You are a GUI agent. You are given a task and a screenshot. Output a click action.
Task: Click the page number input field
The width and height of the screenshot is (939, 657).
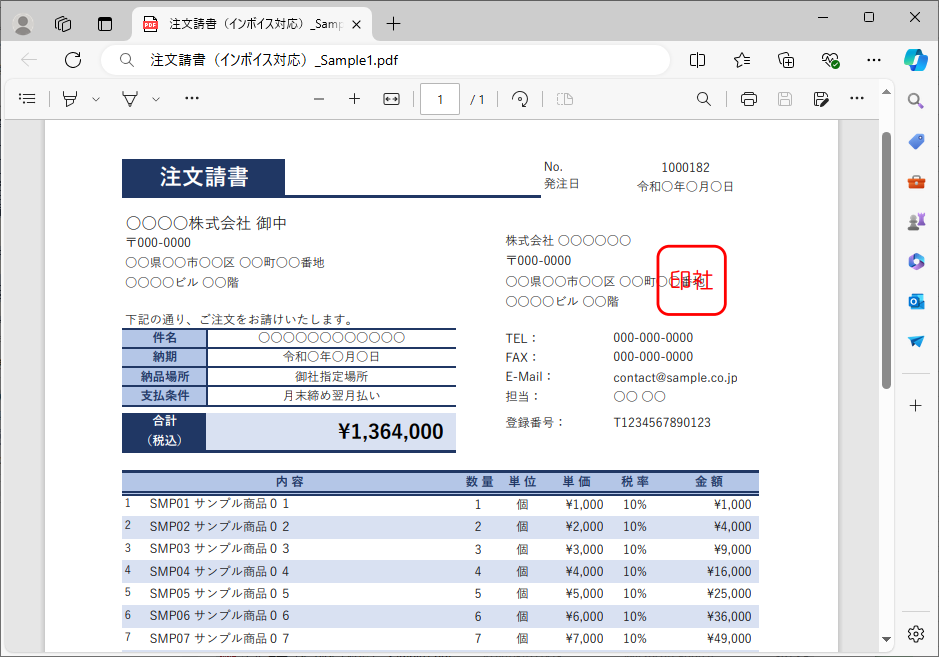point(440,98)
